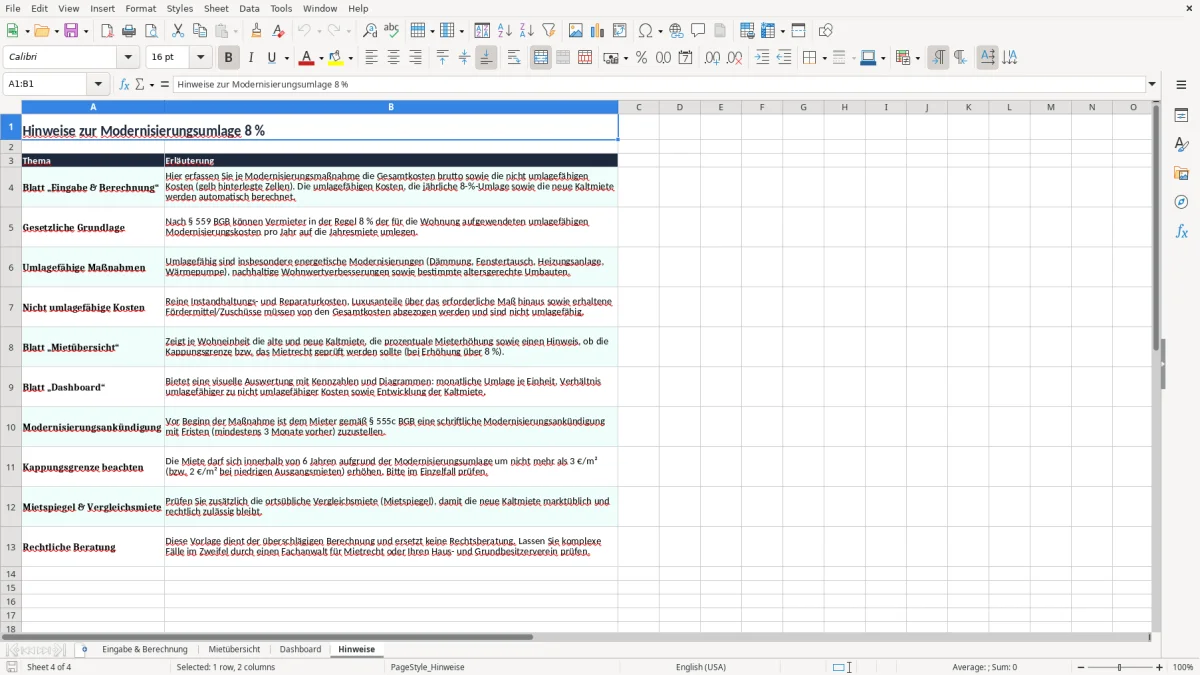The image size is (1200, 675).
Task: Click the Clear Direct Formatting icon
Action: tap(278, 31)
